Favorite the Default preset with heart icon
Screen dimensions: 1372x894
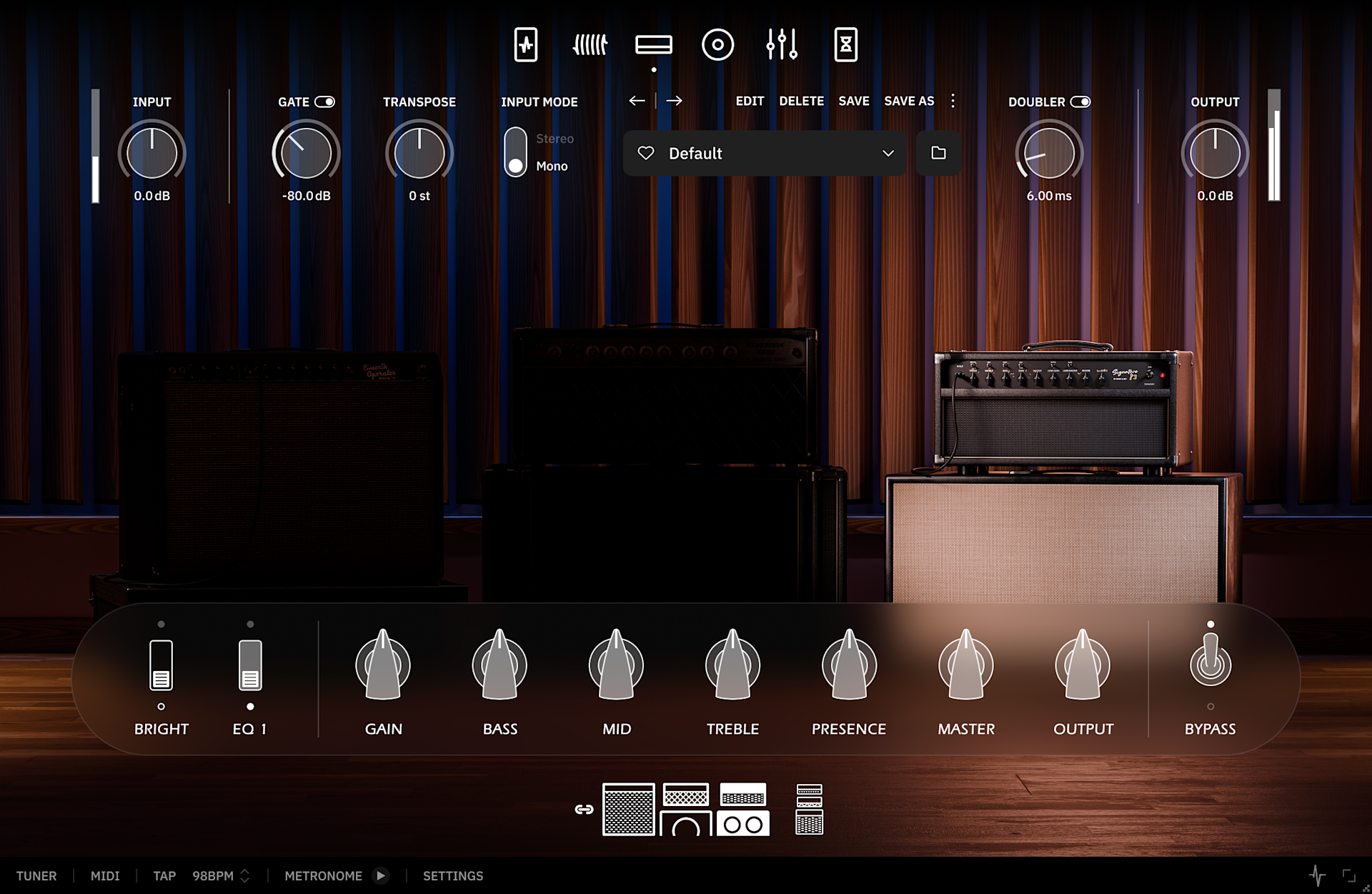(646, 153)
